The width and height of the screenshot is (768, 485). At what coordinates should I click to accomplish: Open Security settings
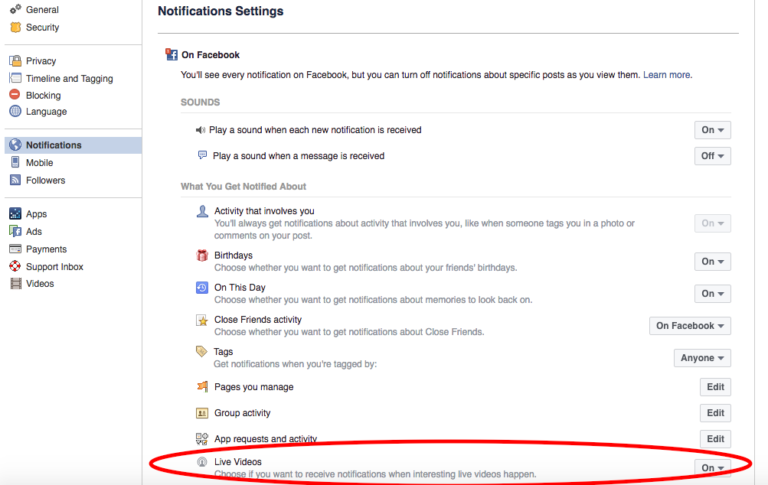43,27
